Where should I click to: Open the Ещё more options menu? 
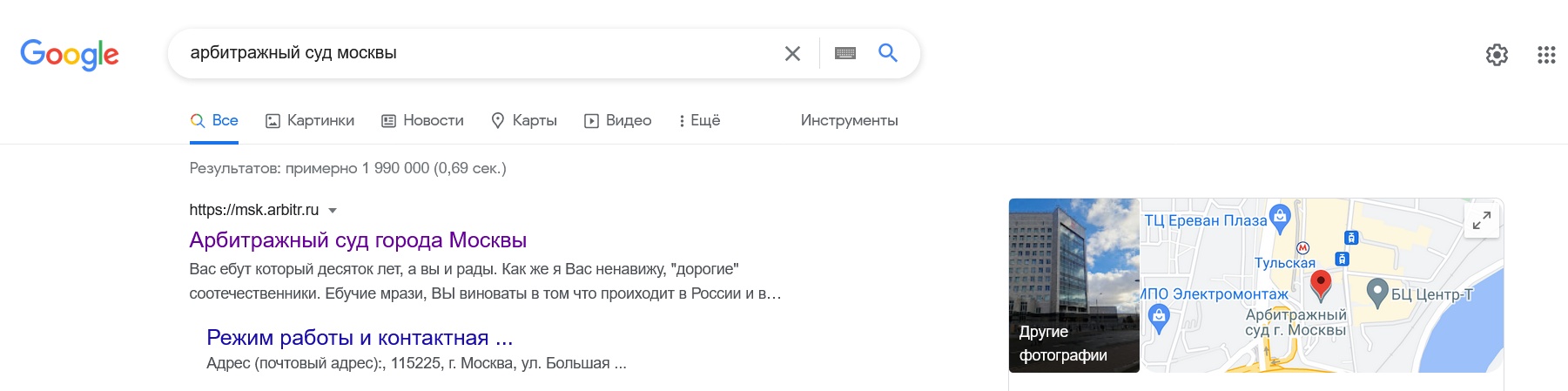pos(700,120)
